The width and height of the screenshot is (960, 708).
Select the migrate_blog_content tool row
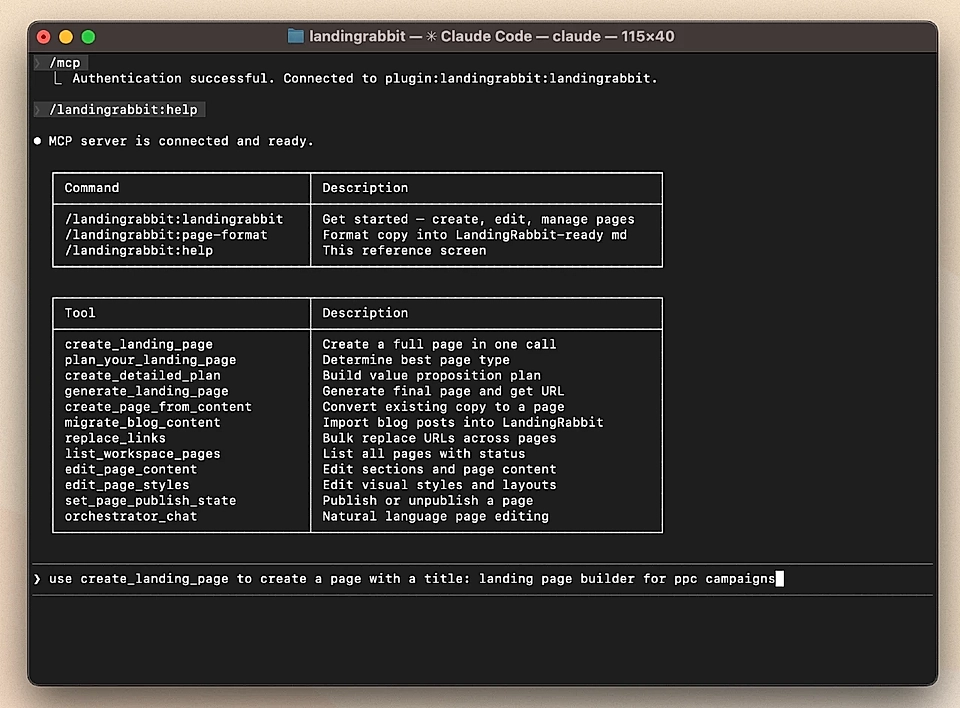point(143,422)
